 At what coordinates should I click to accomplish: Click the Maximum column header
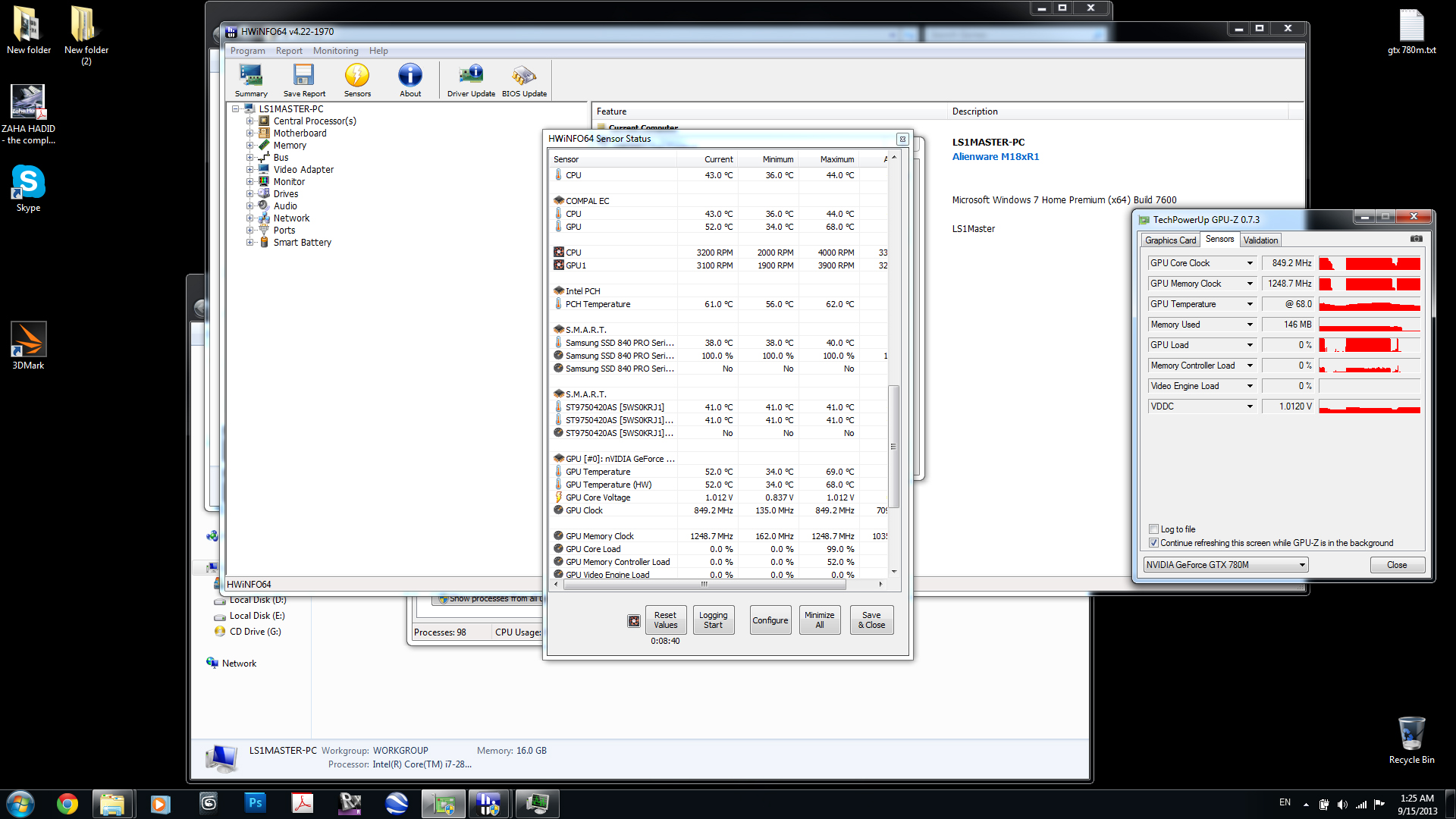coord(829,159)
